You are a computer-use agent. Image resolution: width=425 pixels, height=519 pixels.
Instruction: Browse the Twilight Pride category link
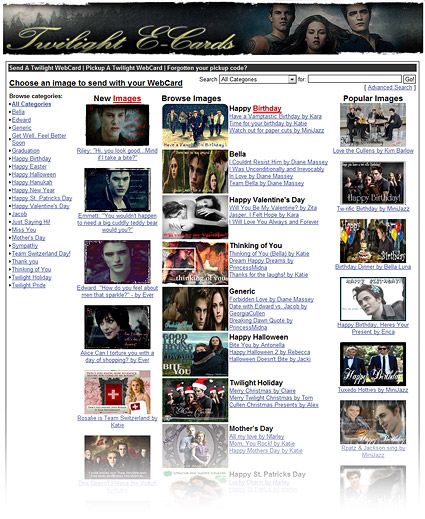(x=29, y=285)
